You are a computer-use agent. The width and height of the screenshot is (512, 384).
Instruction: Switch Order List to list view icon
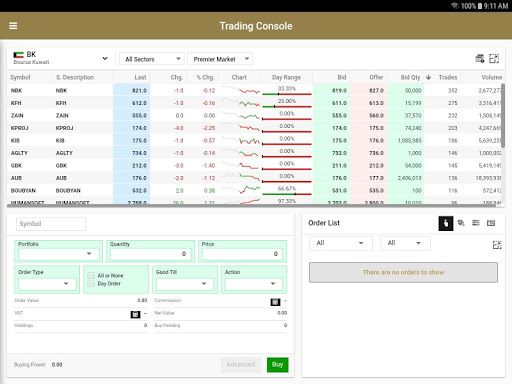(476, 223)
